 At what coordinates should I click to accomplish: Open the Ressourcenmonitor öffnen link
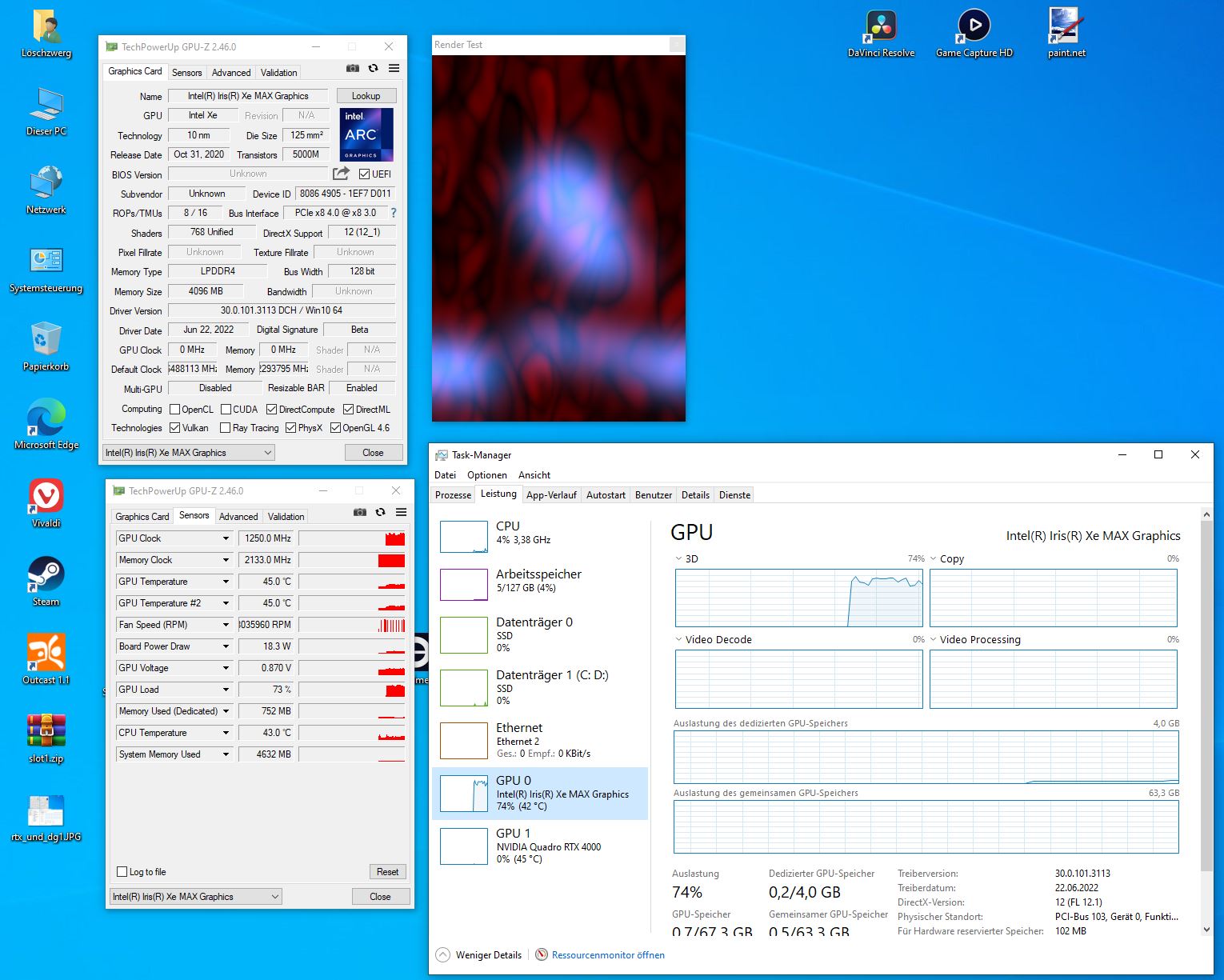[608, 955]
